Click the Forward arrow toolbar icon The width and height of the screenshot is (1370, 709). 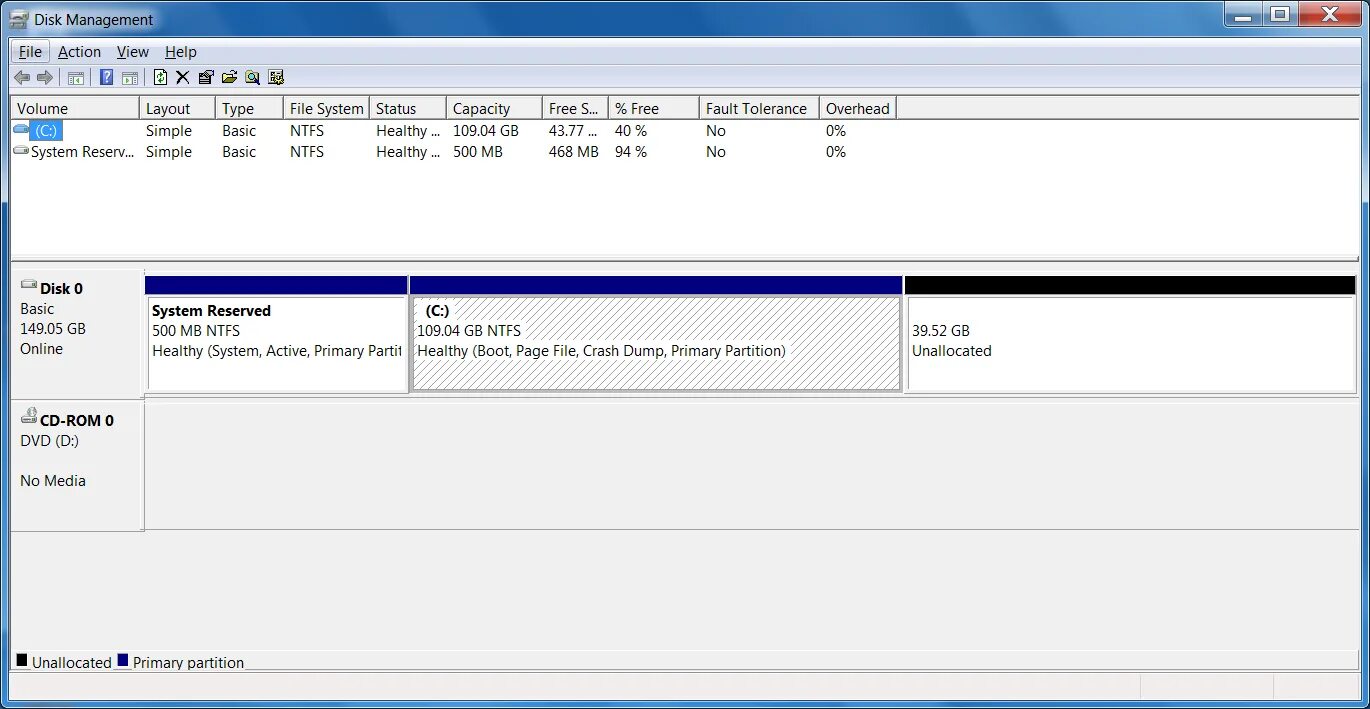point(45,78)
